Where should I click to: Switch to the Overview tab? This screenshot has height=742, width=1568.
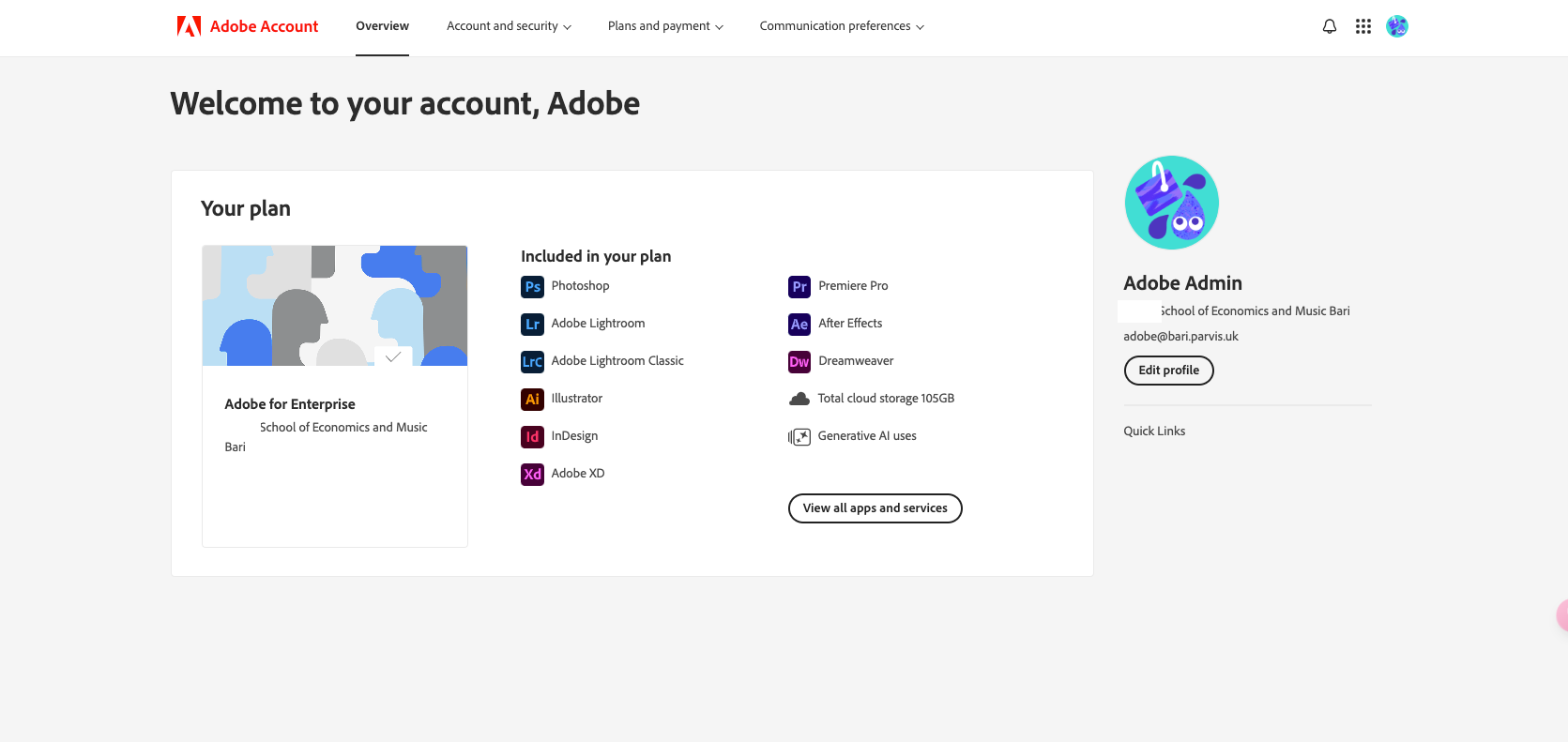click(x=382, y=26)
